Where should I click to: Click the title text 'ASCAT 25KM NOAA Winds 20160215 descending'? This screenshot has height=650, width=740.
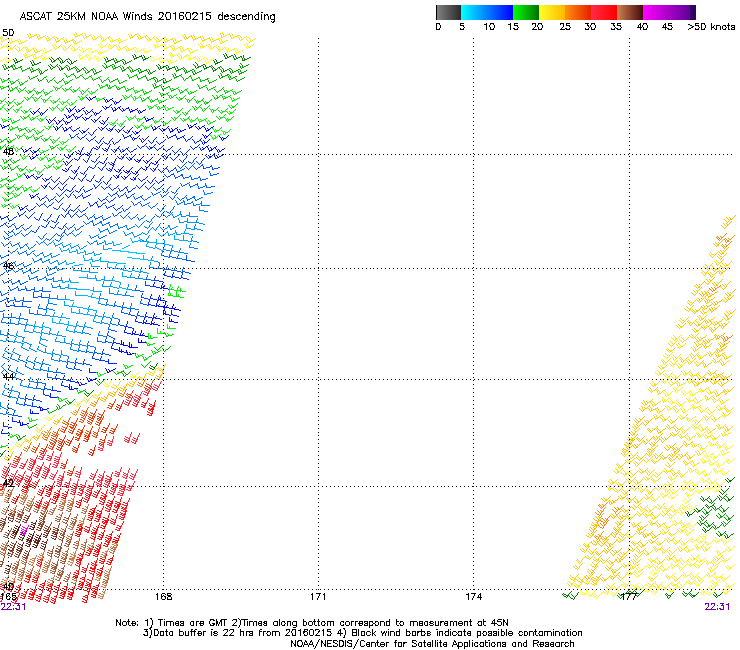pyautogui.click(x=147, y=16)
